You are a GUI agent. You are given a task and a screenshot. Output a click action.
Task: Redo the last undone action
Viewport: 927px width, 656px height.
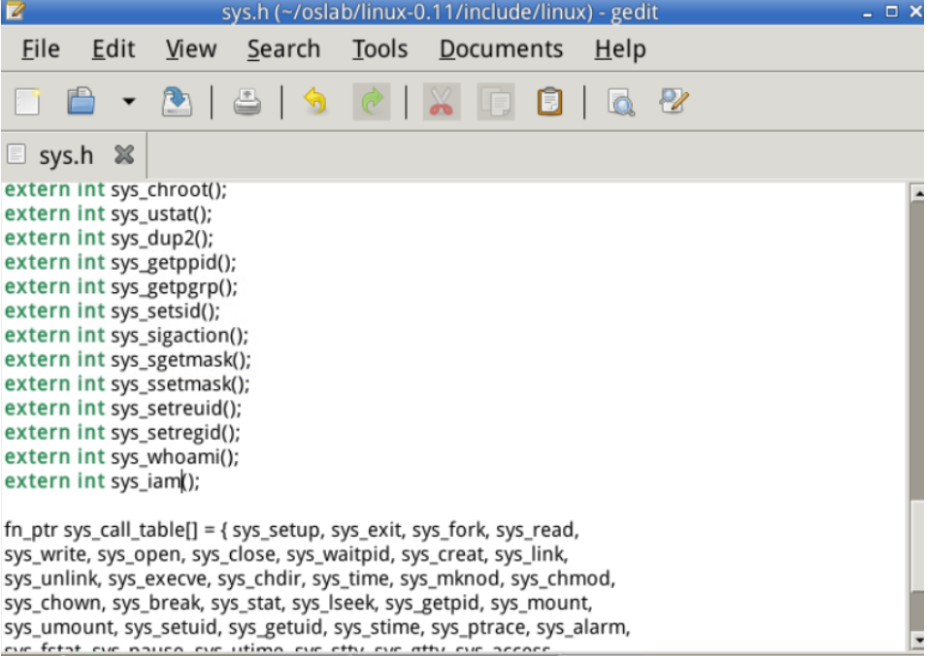pos(371,102)
